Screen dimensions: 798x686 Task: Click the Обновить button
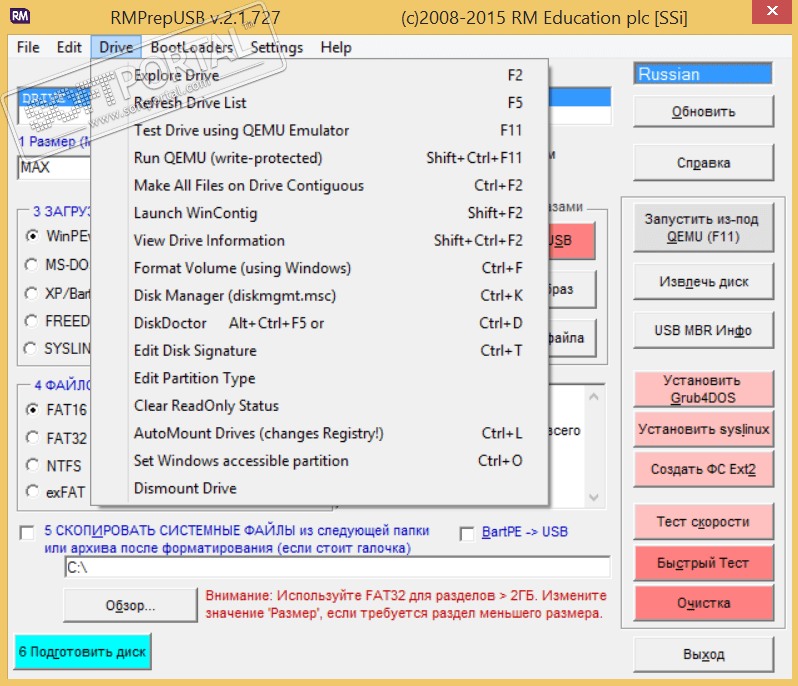click(x=703, y=111)
